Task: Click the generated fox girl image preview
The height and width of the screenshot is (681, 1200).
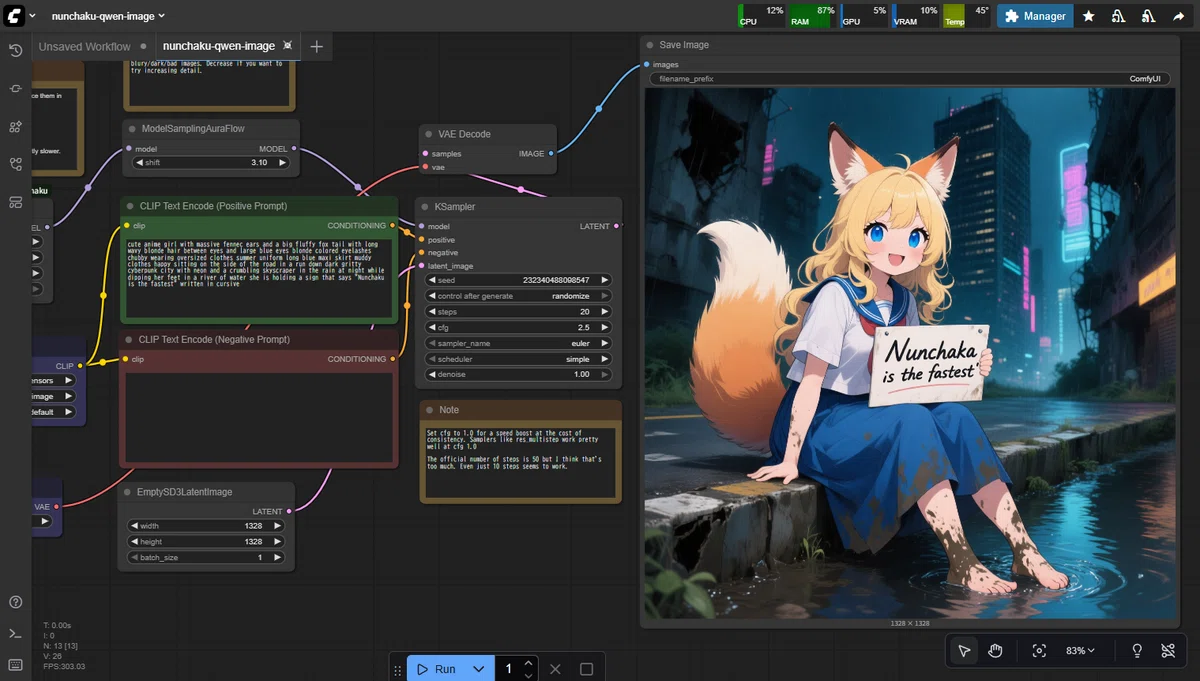Action: coord(911,353)
